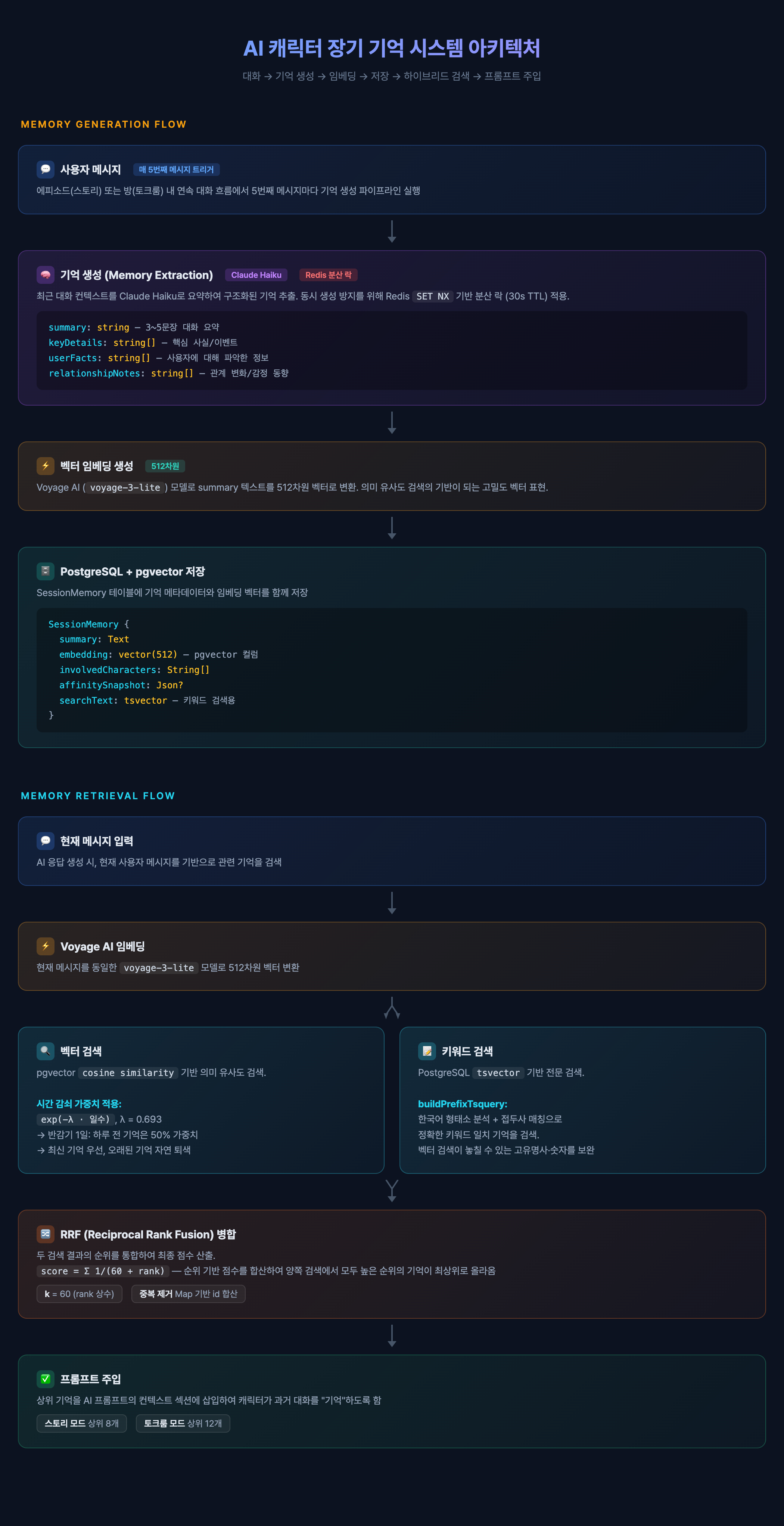This screenshot has width=784, height=1526.
Task: Click the brain icon next to 기억 생성
Action: click(x=46, y=275)
